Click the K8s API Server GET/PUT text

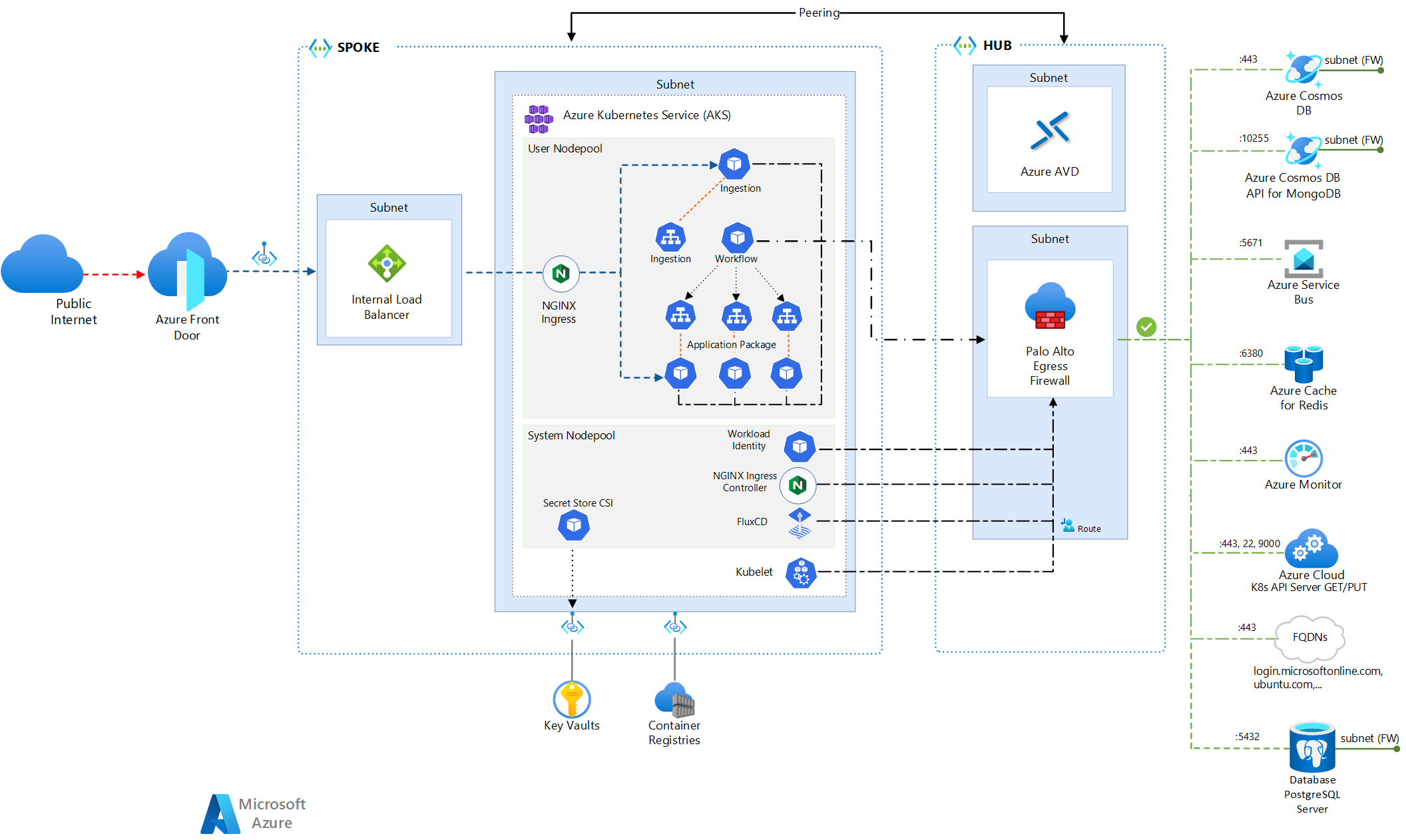click(1309, 587)
